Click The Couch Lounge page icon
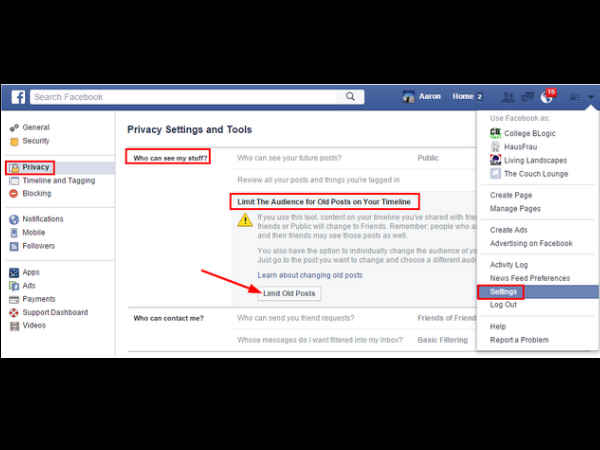 tap(495, 173)
